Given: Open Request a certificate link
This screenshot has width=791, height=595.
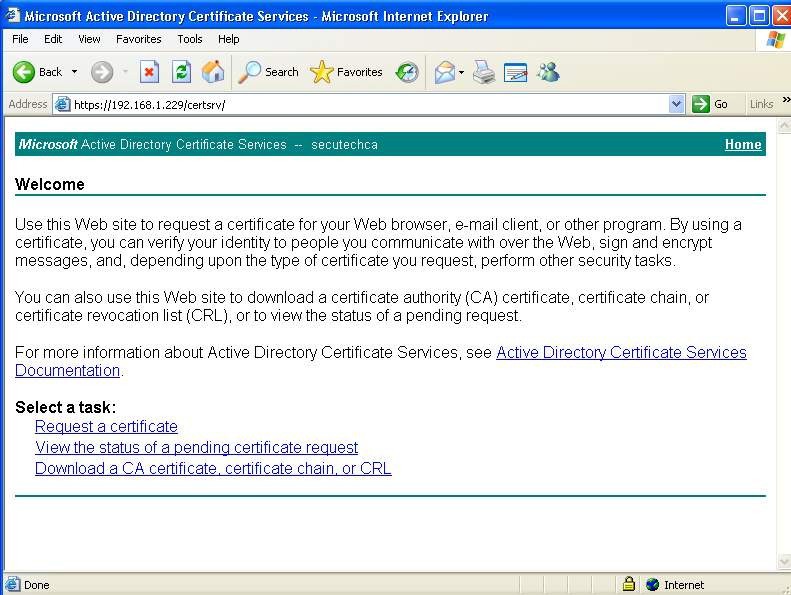Looking at the screenshot, I should [106, 426].
